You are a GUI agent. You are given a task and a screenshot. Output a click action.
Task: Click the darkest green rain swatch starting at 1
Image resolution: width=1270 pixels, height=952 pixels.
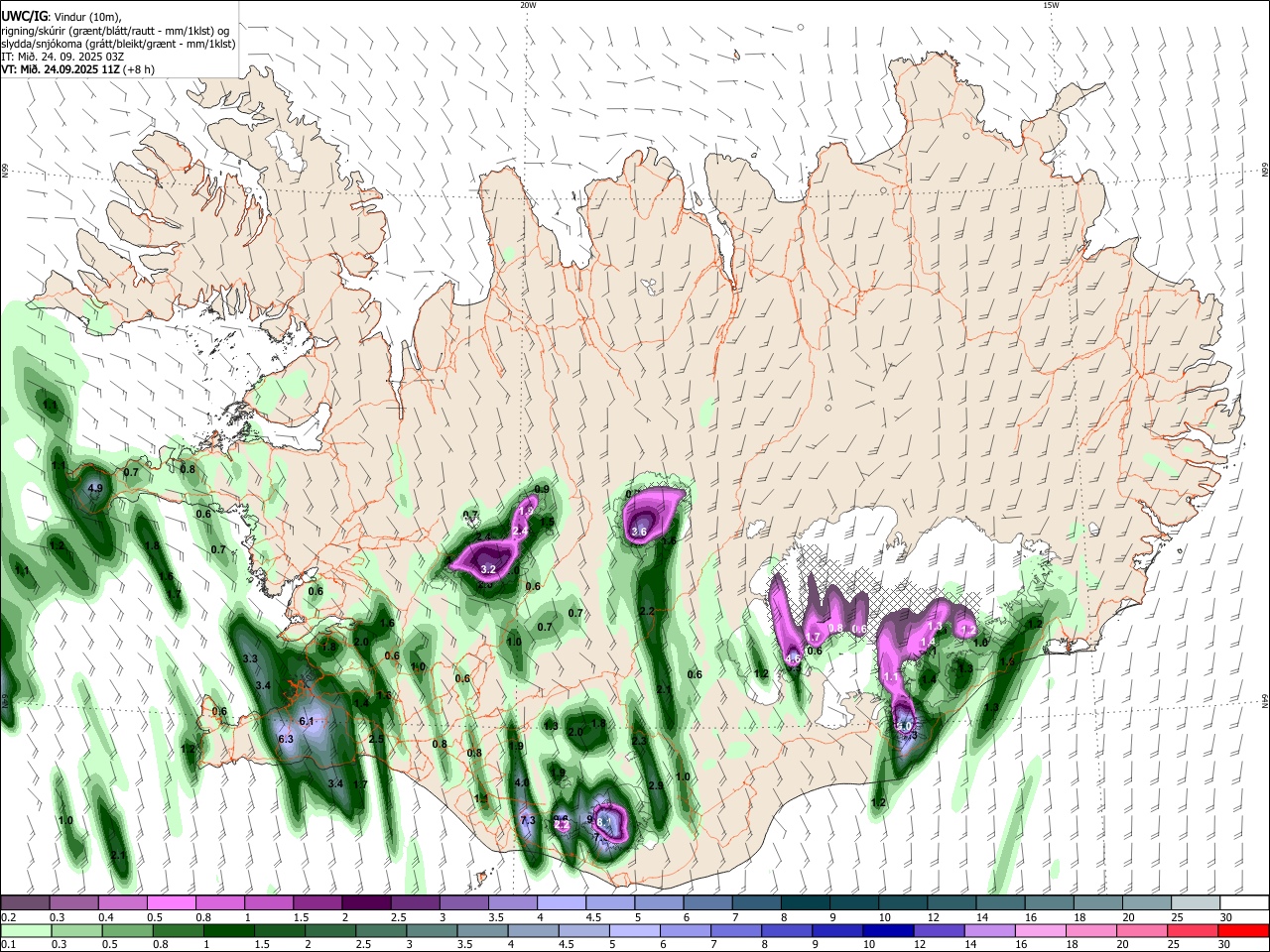(228, 930)
